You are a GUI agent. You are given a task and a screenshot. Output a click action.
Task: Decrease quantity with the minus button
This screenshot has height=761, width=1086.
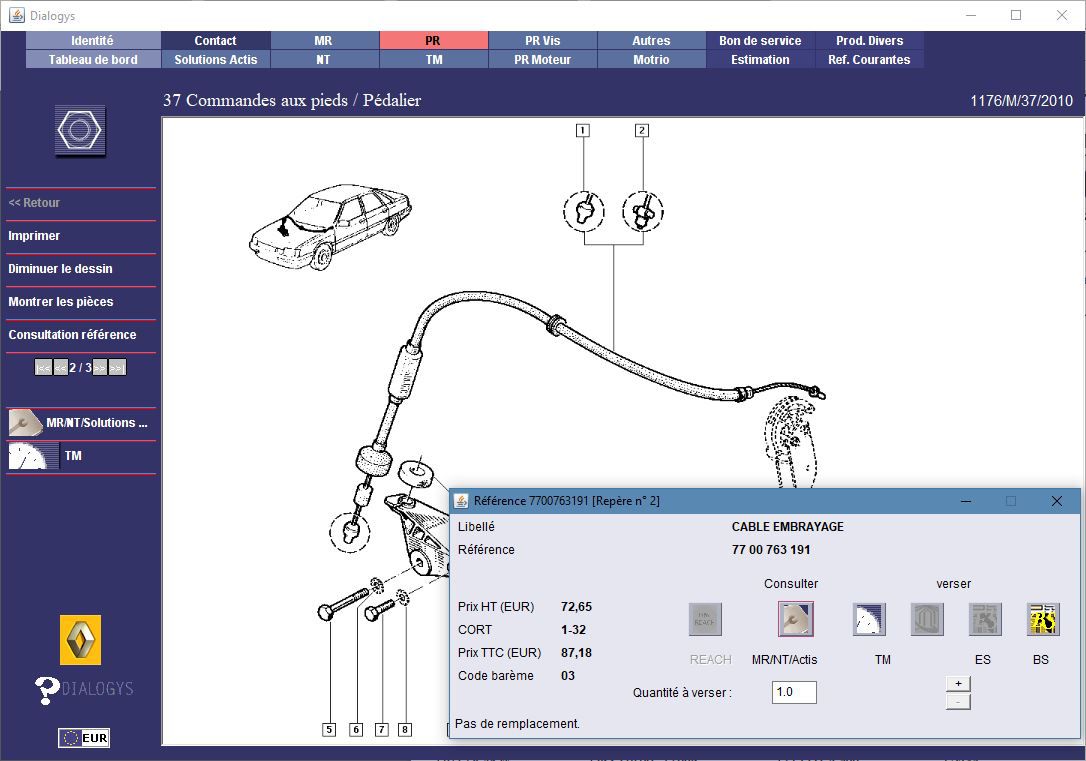point(958,701)
